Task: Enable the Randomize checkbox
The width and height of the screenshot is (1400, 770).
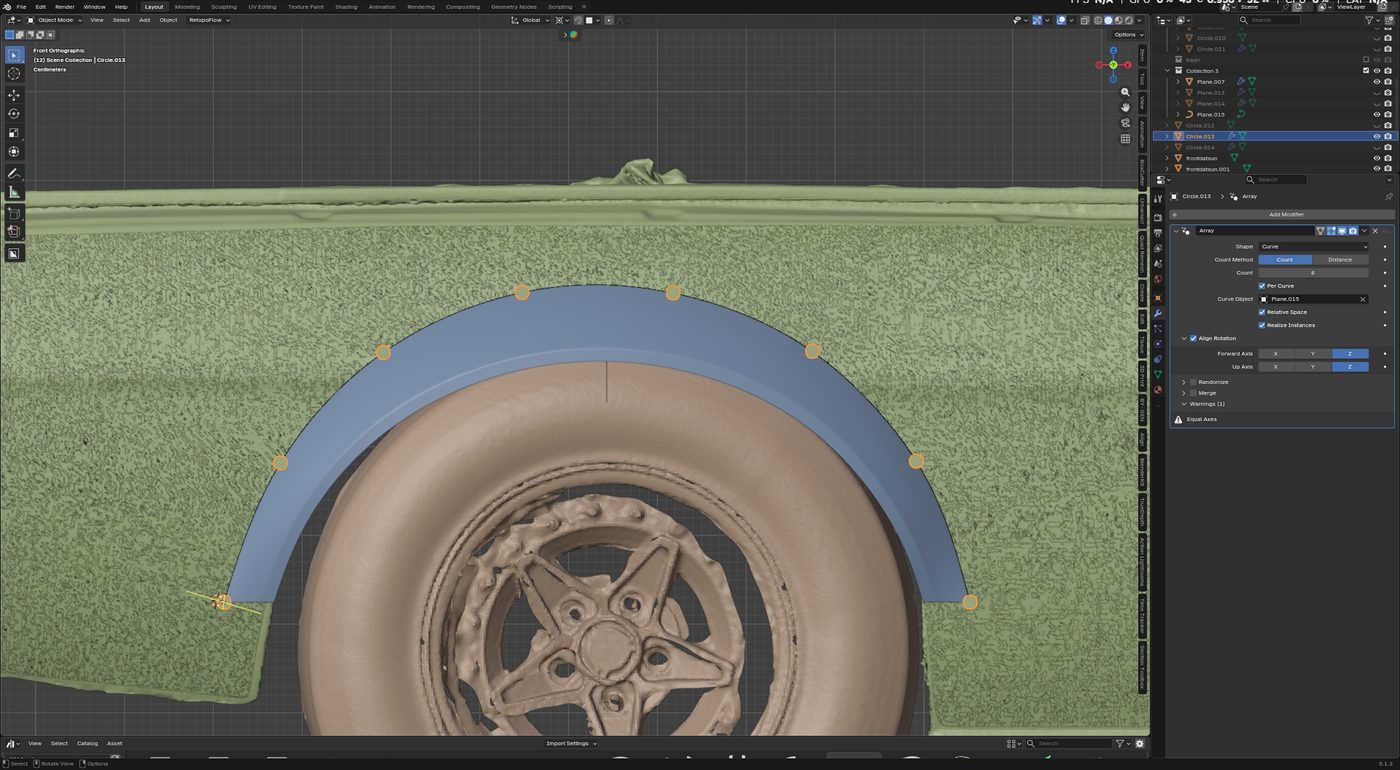Action: (x=1193, y=382)
